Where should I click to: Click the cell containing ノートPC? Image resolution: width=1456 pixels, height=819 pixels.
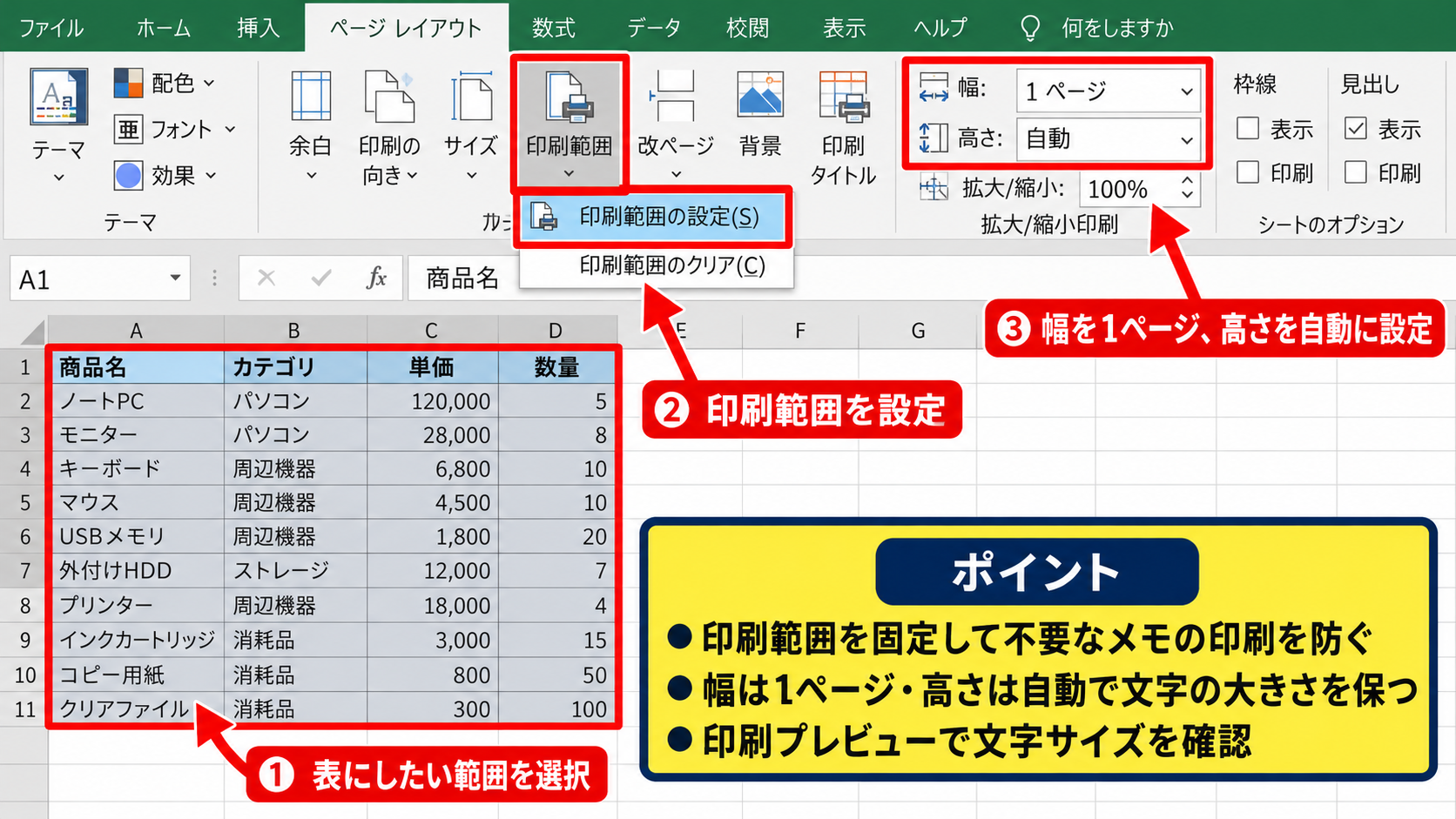pyautogui.click(x=137, y=401)
